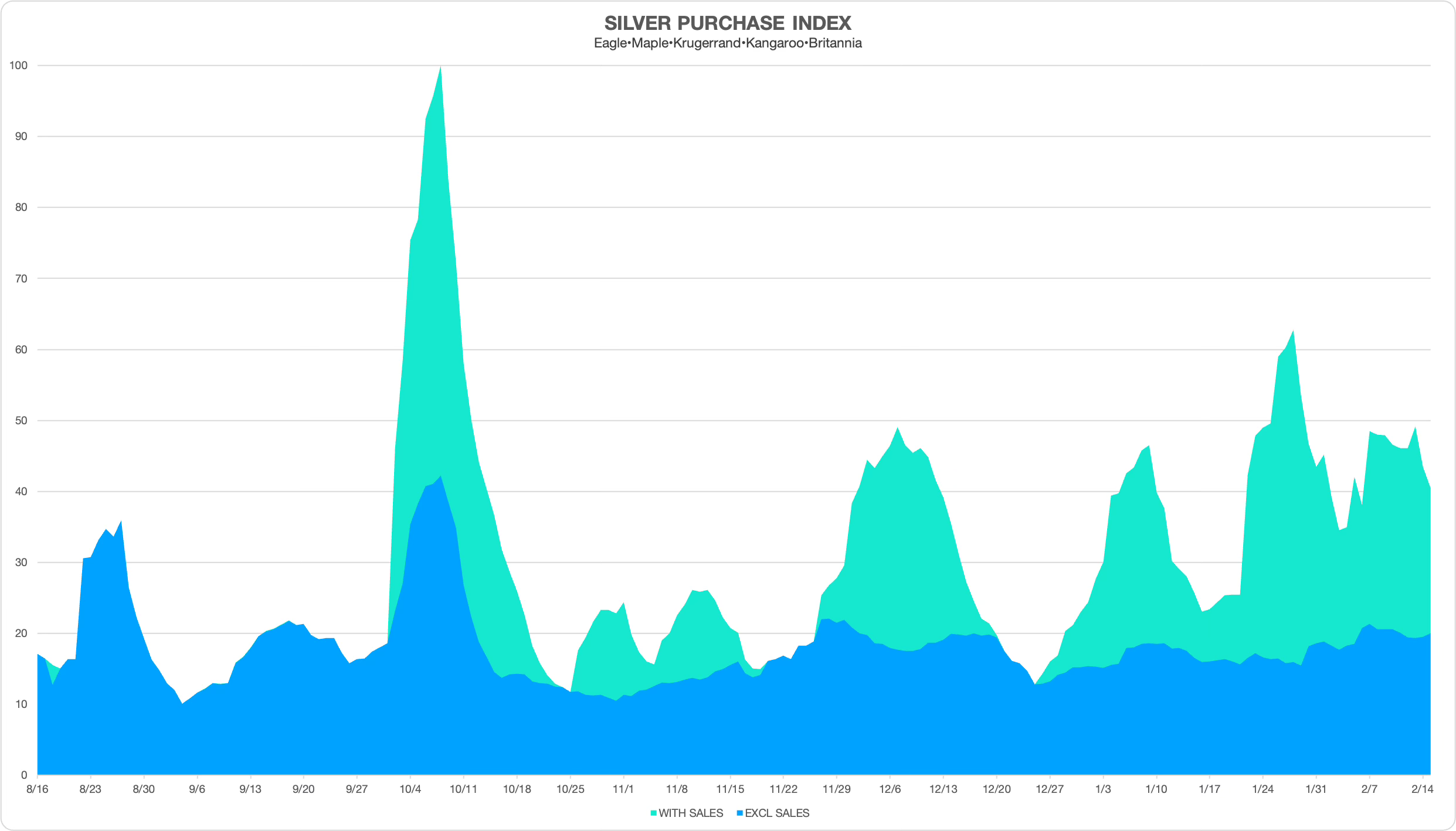Click the EXCL SALES legend color swatch

click(740, 813)
